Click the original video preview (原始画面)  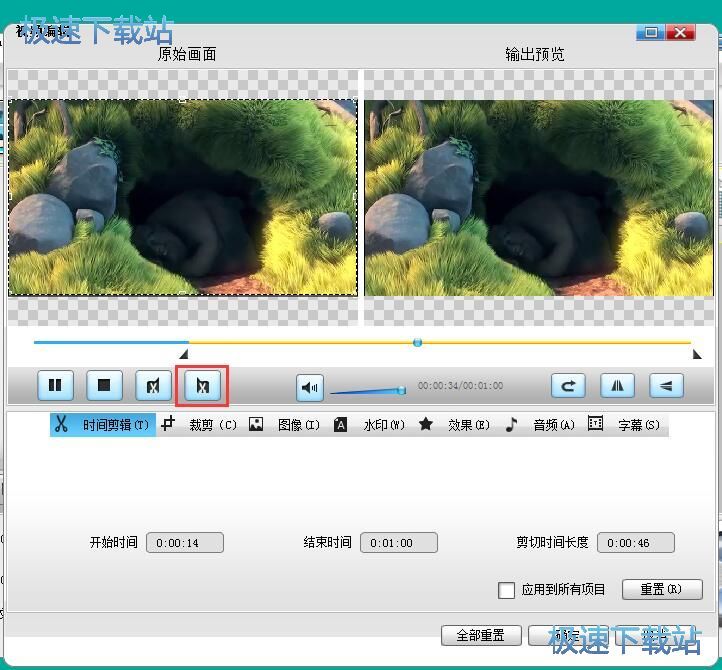183,198
